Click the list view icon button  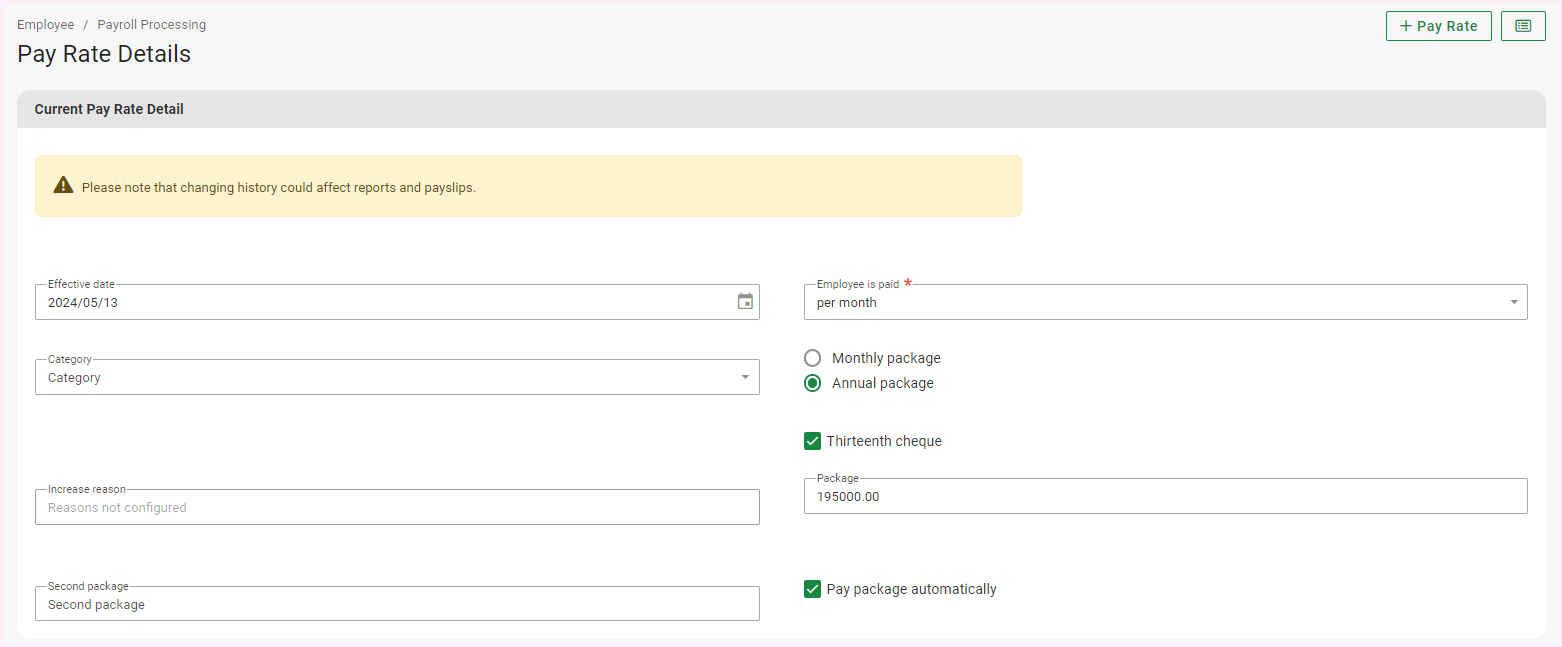coord(1523,26)
